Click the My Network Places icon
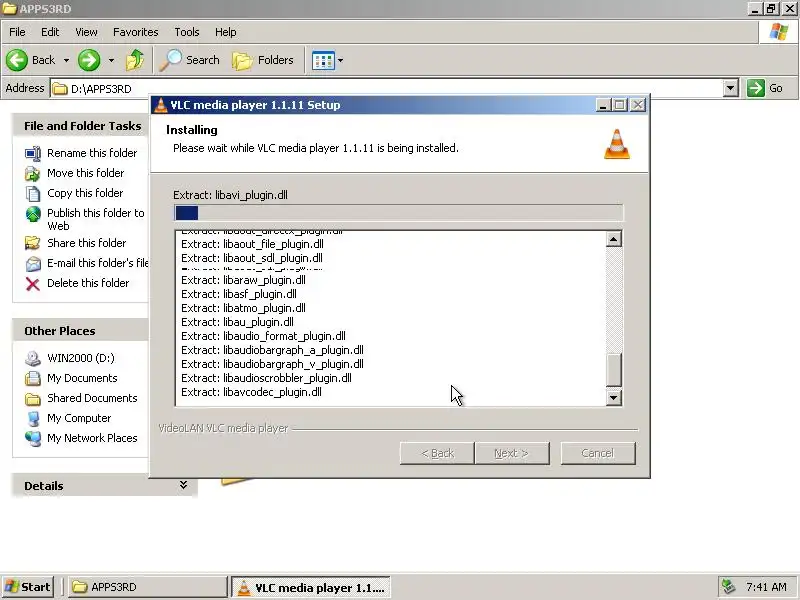Viewport: 800px width, 600px height. [33, 438]
